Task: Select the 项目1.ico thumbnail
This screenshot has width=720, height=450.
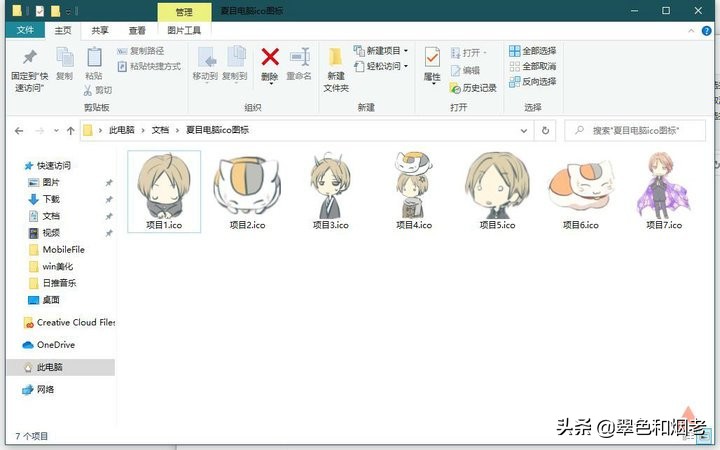Action: point(164,191)
